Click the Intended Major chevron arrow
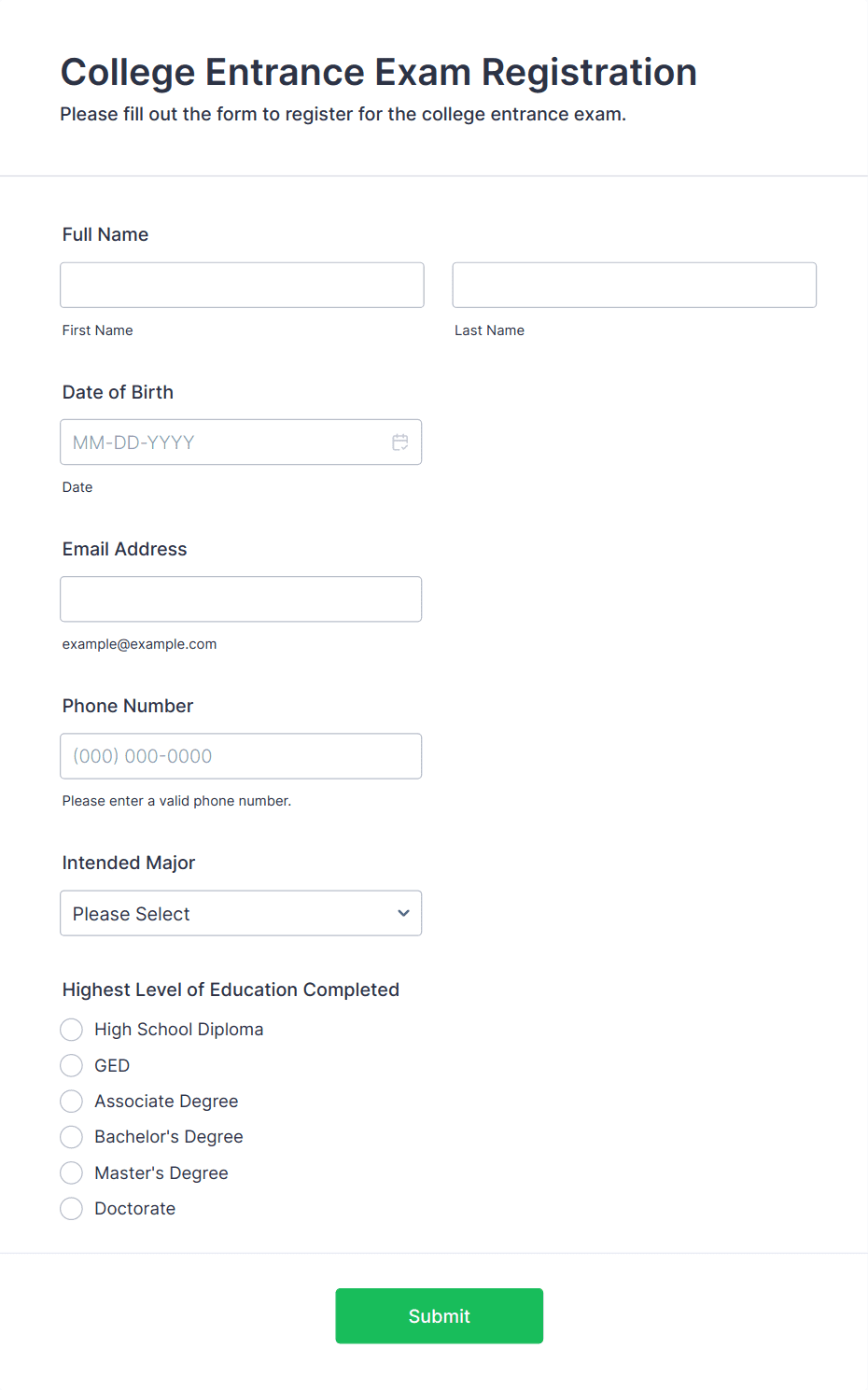868x1390 pixels. [x=403, y=913]
